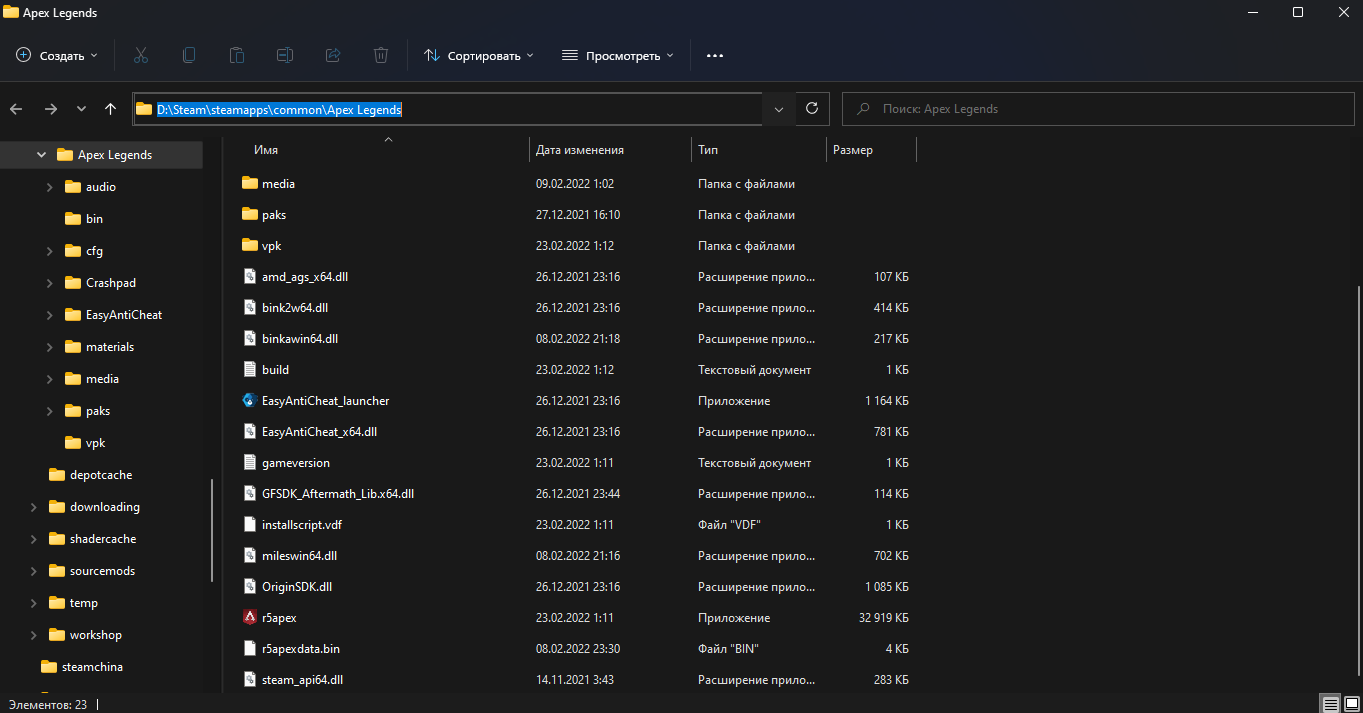Select file EasyAntiCheat_x64.dll
This screenshot has width=1363, height=713.
[x=319, y=432]
